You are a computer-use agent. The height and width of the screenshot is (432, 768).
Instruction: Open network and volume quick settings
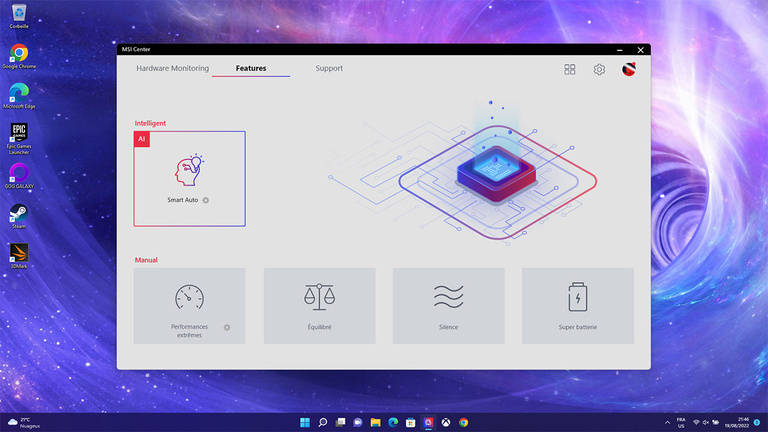[x=705, y=423]
